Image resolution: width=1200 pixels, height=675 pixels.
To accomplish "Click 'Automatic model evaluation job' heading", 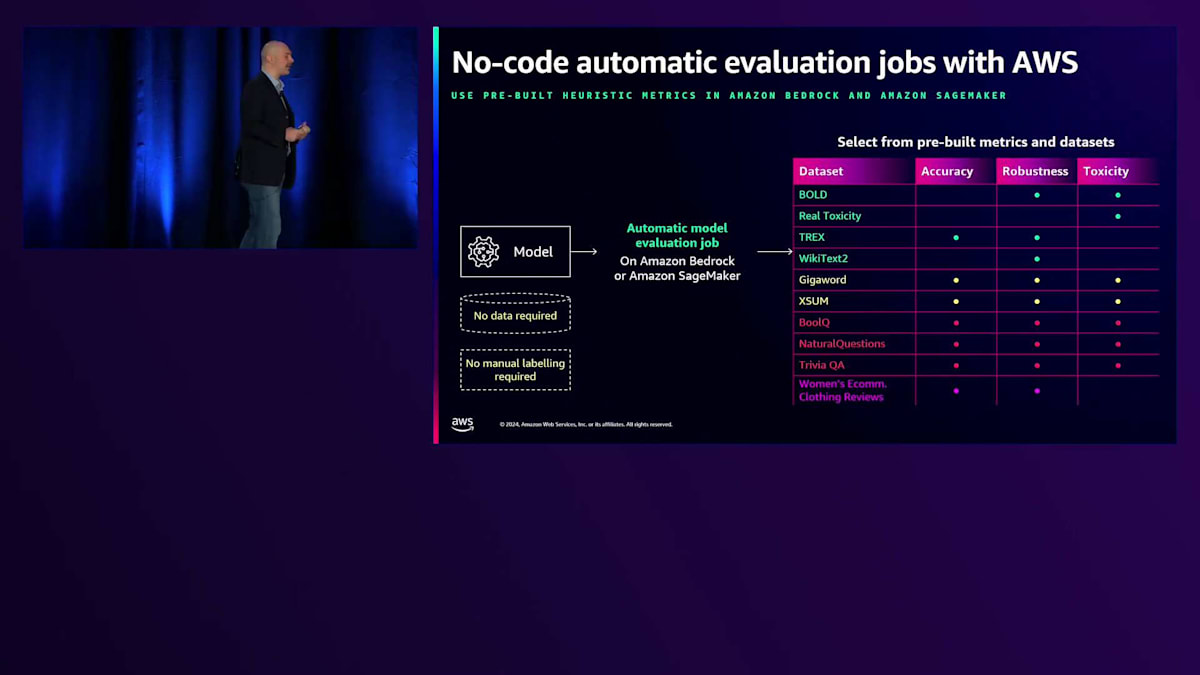I will pyautogui.click(x=677, y=235).
